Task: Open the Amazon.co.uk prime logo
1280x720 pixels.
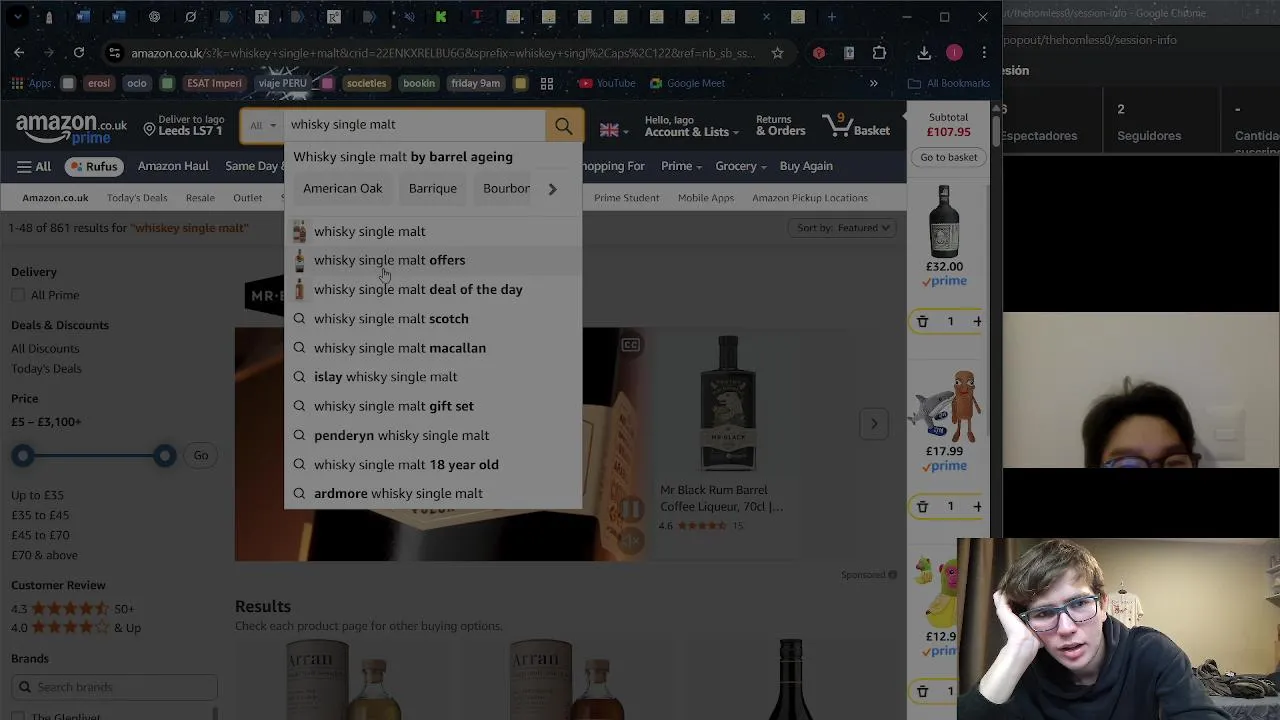Action: tap(71, 129)
